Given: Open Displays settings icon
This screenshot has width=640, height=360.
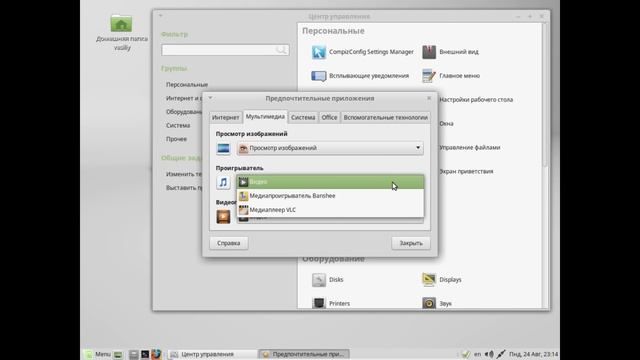Looking at the screenshot, I should [x=429, y=280].
